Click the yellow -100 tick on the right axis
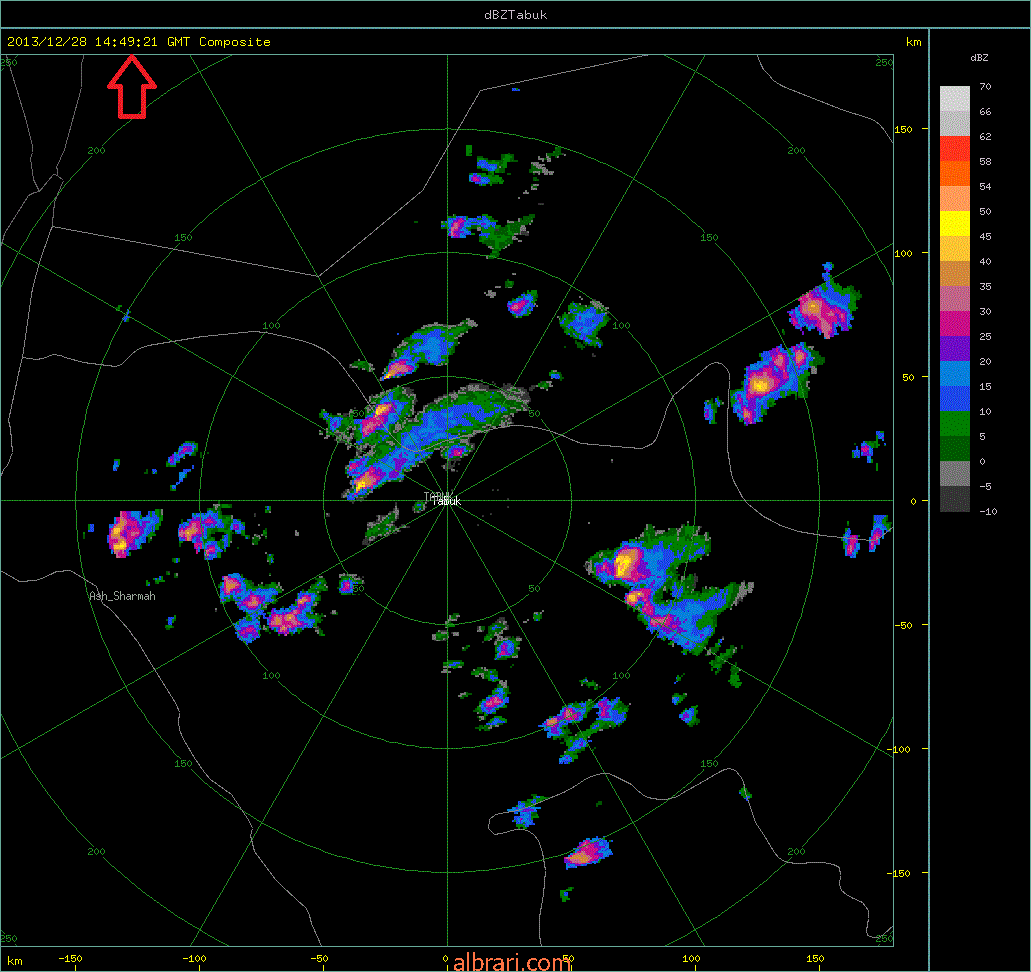 [x=900, y=749]
